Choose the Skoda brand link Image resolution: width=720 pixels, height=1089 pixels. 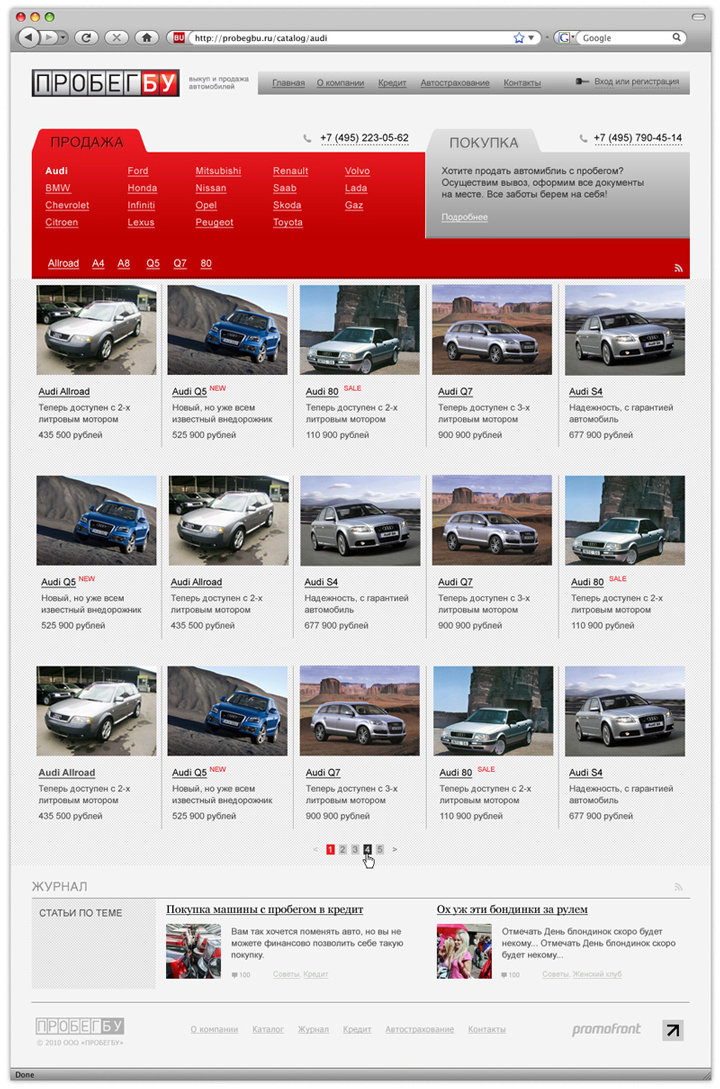pyautogui.click(x=287, y=206)
